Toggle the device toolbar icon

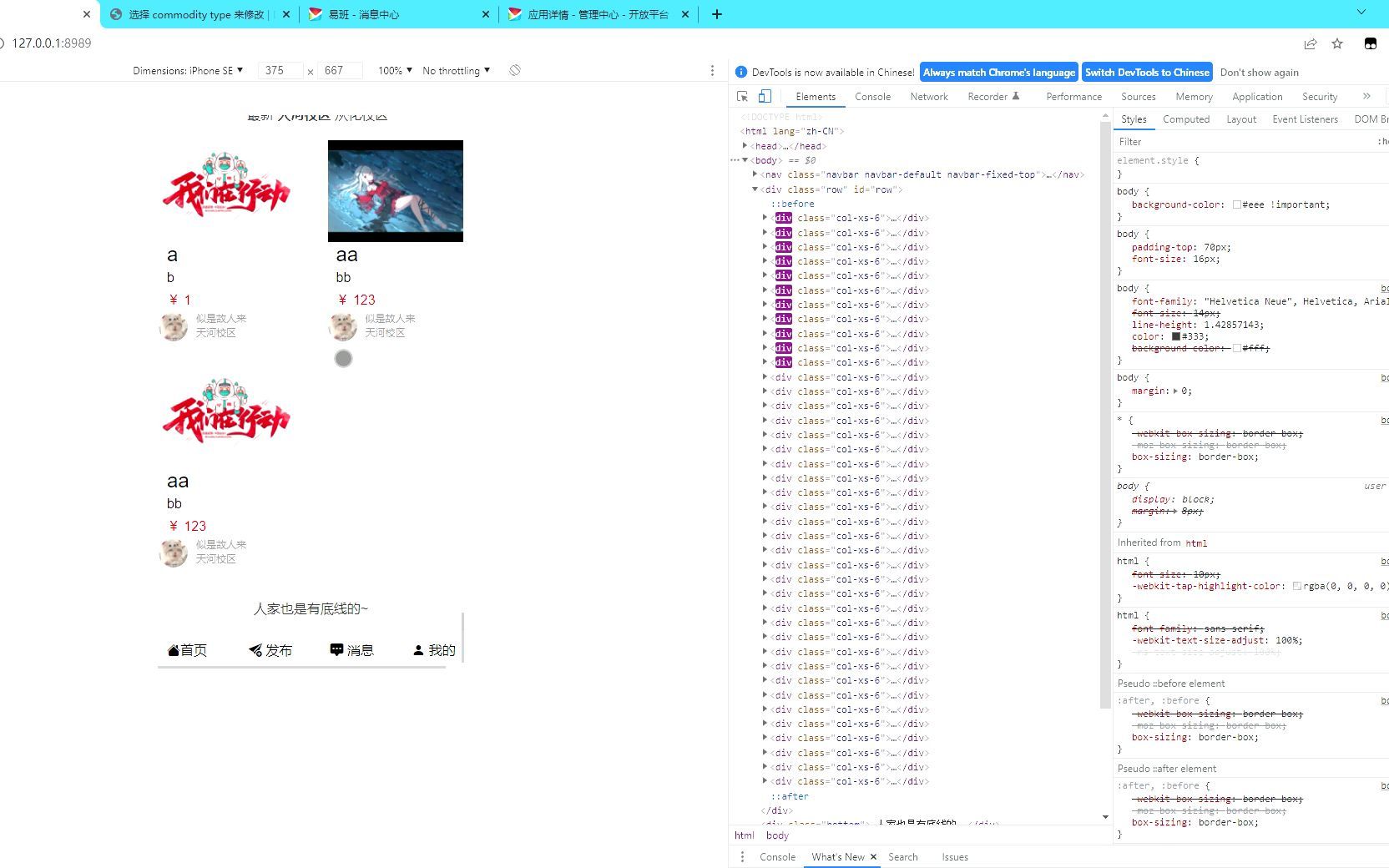(x=765, y=96)
